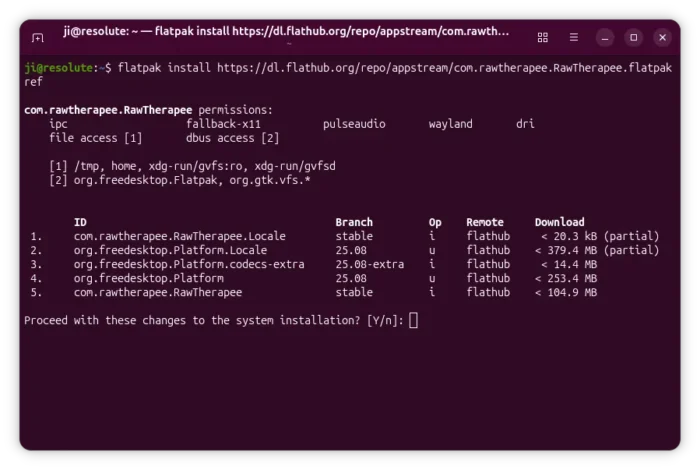This screenshot has width=700, height=470.
Task: Click the Branch column header
Action: 354,222
